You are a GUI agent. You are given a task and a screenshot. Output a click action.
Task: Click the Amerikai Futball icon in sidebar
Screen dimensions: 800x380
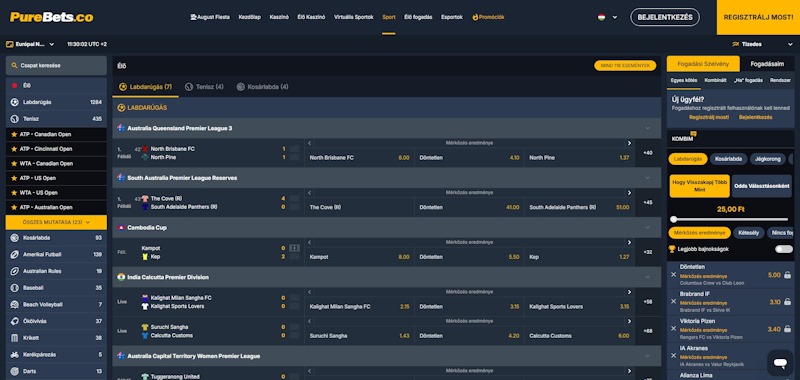click(x=14, y=255)
